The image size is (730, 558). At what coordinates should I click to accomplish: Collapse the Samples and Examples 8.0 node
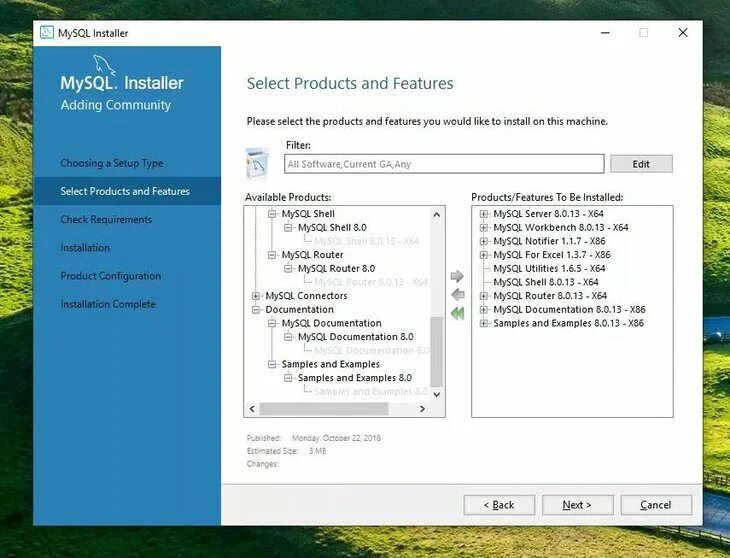tap(288, 378)
